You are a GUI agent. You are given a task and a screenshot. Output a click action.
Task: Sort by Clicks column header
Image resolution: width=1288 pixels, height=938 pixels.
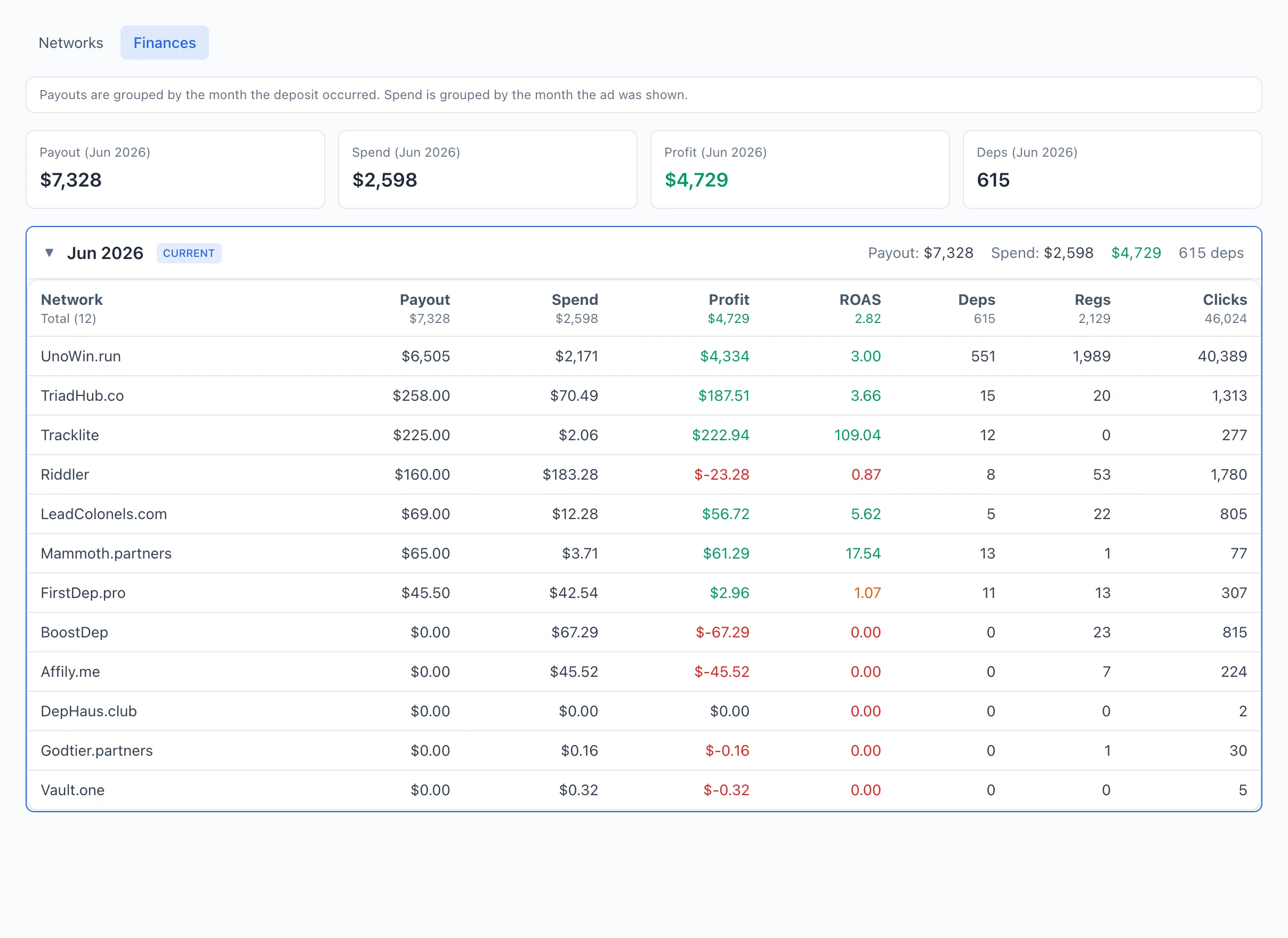tap(1225, 300)
